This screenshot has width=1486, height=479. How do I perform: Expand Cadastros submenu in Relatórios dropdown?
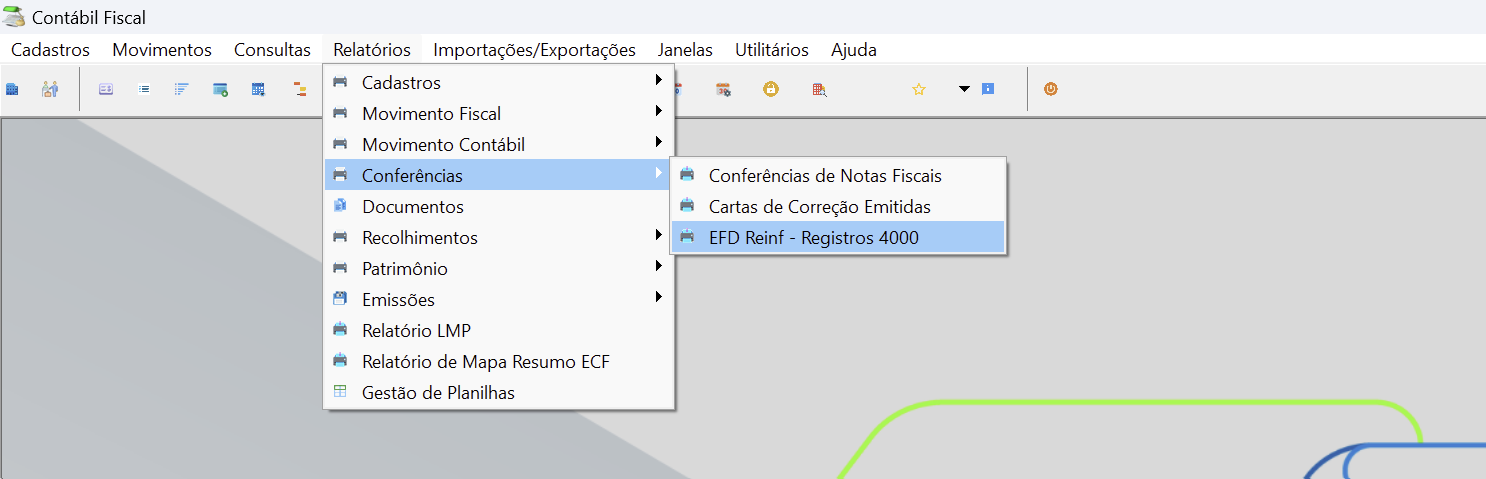(x=498, y=82)
